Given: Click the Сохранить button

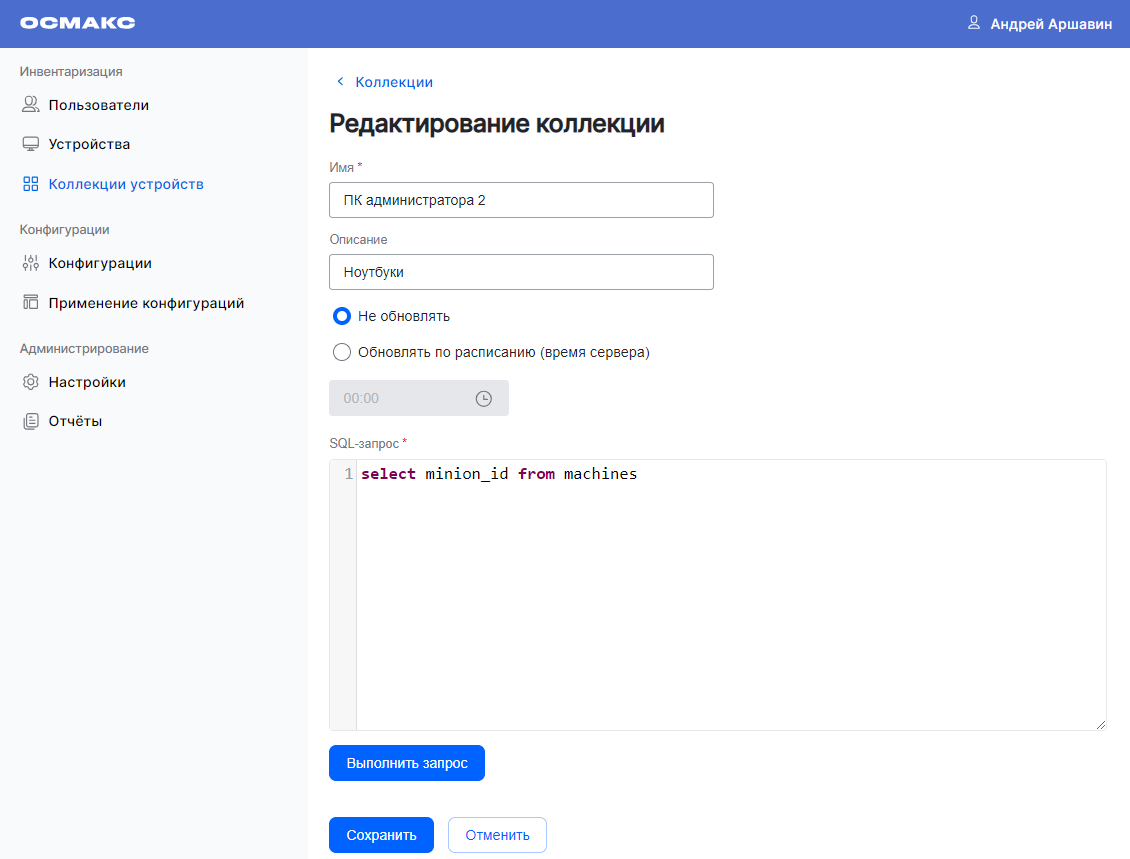Looking at the screenshot, I should pyautogui.click(x=381, y=835).
